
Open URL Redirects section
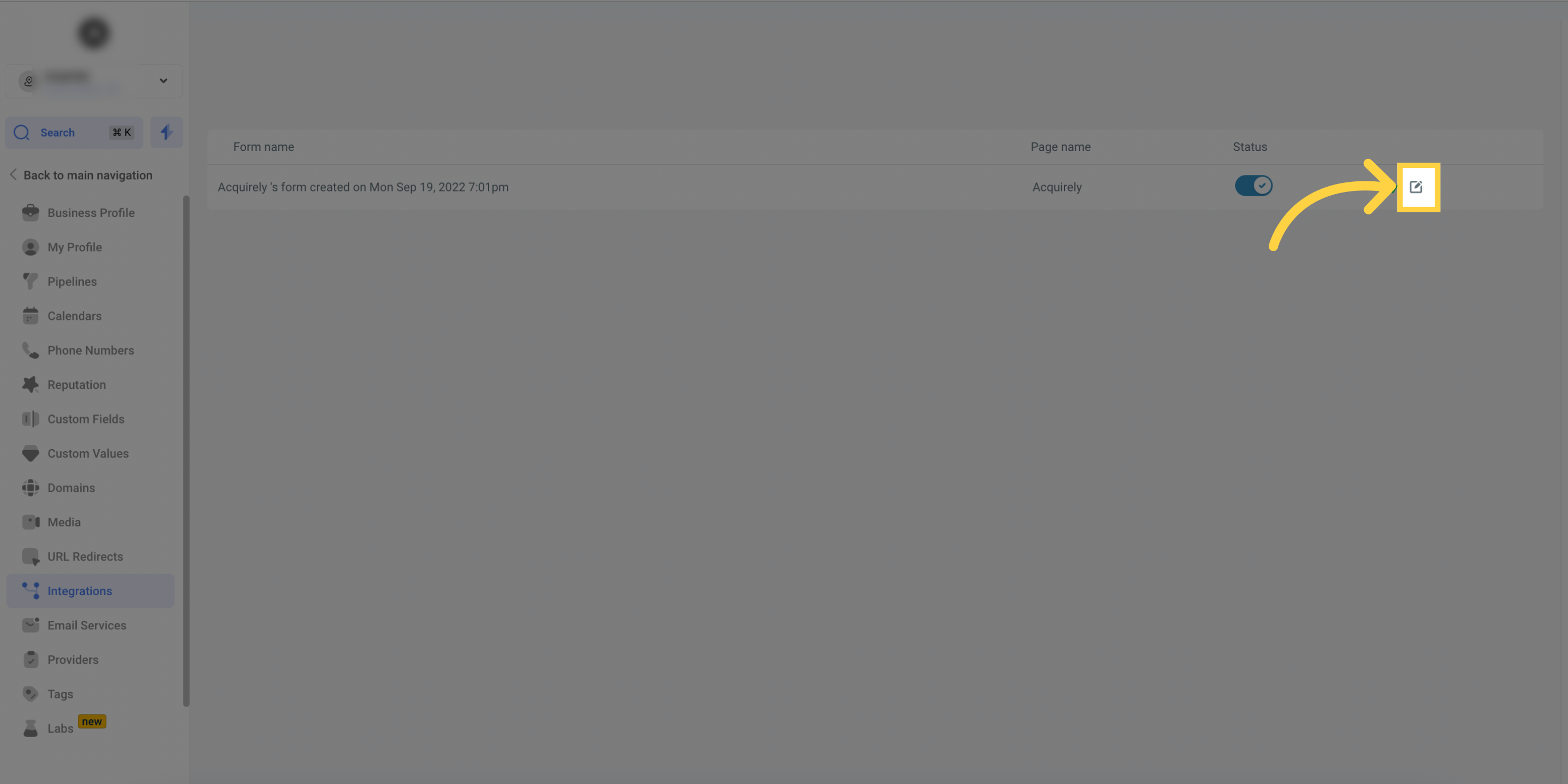click(x=85, y=557)
